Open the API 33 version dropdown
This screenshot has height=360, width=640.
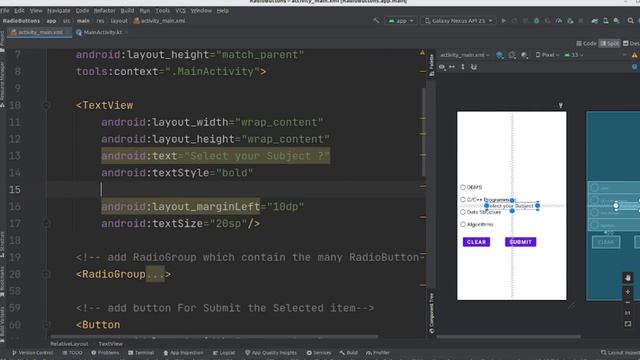point(573,55)
